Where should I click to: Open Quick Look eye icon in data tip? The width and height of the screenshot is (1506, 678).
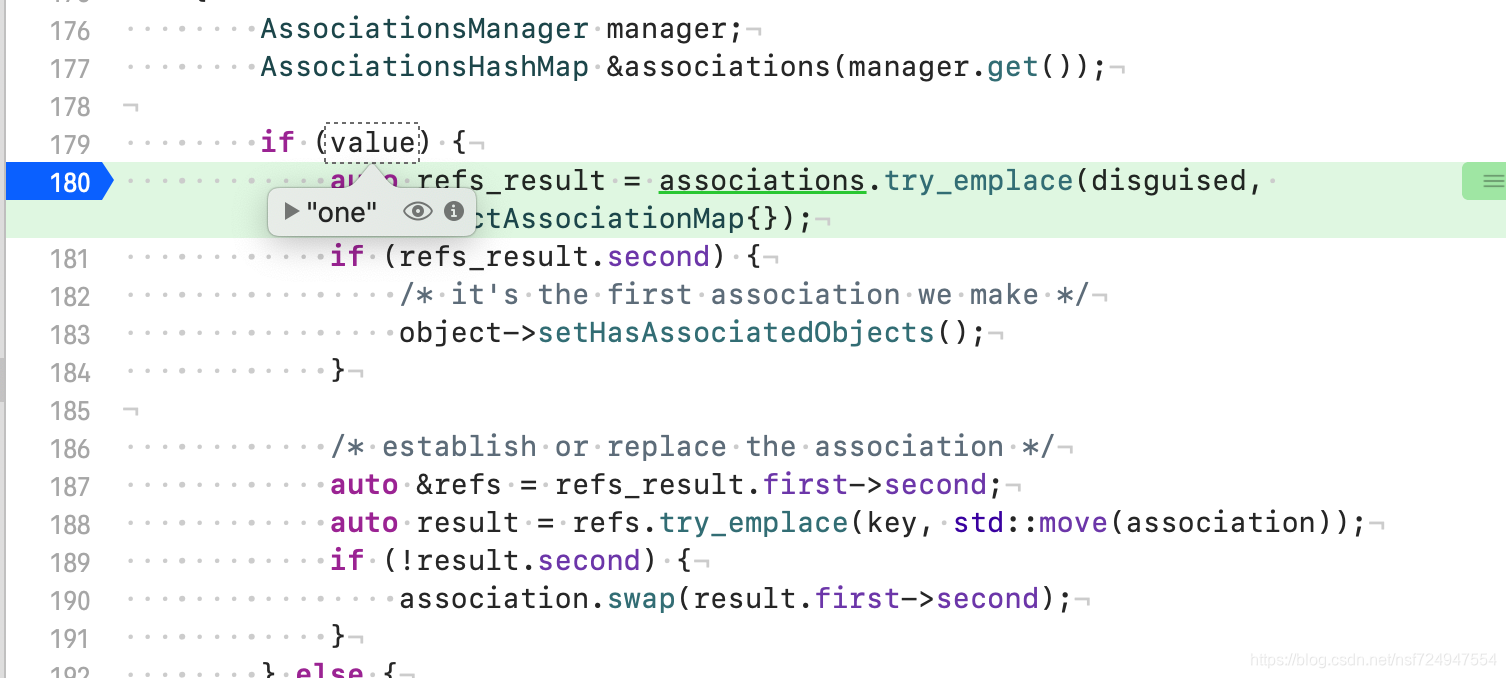pyautogui.click(x=418, y=211)
